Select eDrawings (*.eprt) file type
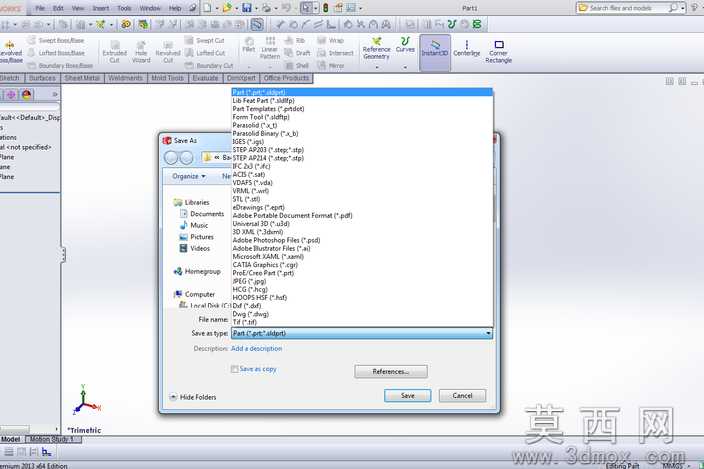Screen dimensions: 704x469 point(362,207)
